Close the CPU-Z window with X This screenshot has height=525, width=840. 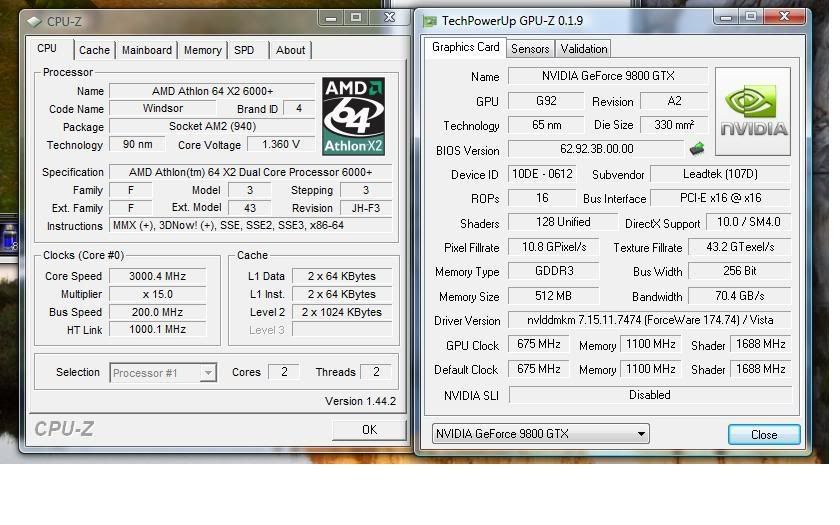pos(388,18)
